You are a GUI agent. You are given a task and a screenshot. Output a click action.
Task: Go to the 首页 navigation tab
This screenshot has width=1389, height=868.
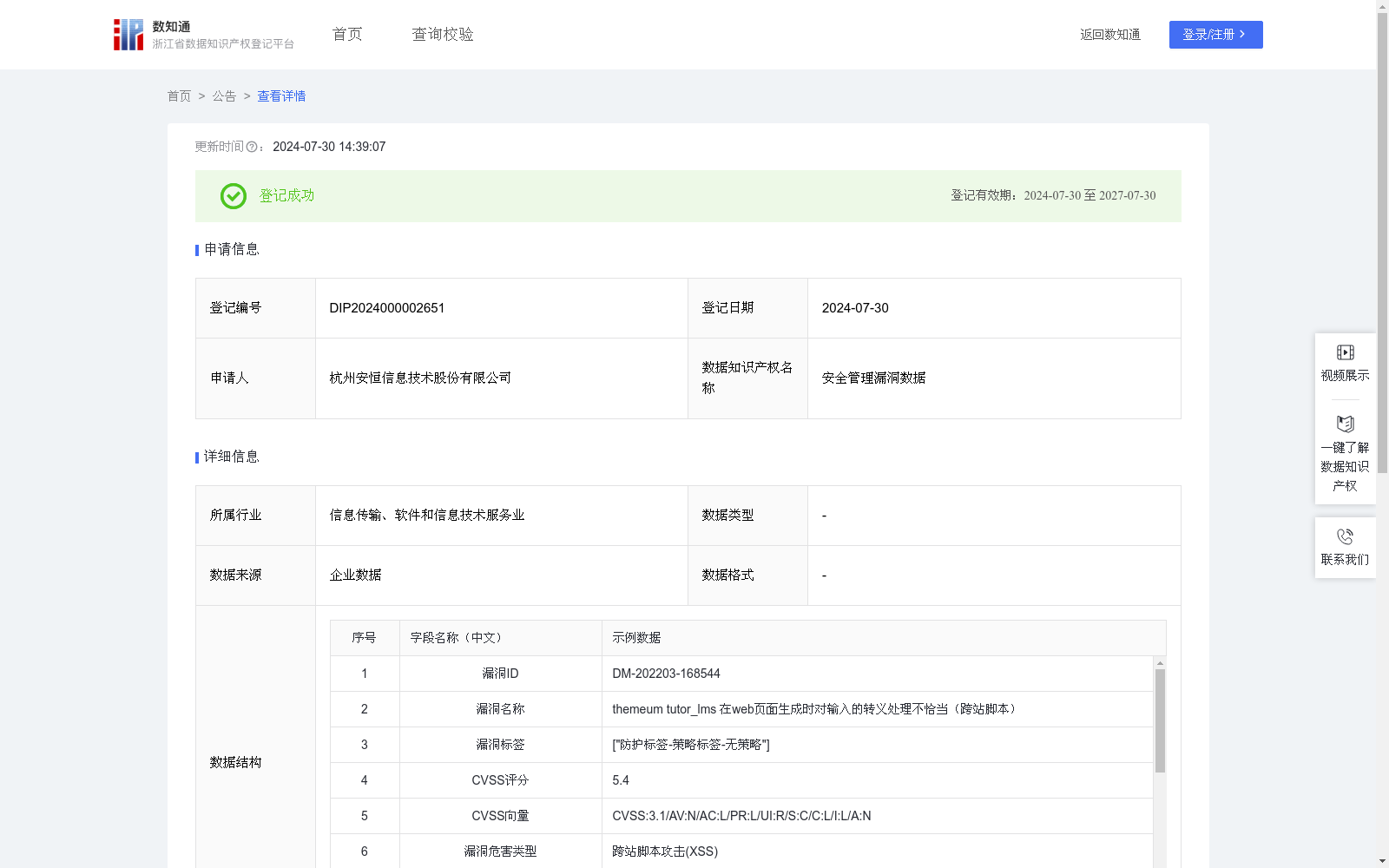pyautogui.click(x=347, y=35)
